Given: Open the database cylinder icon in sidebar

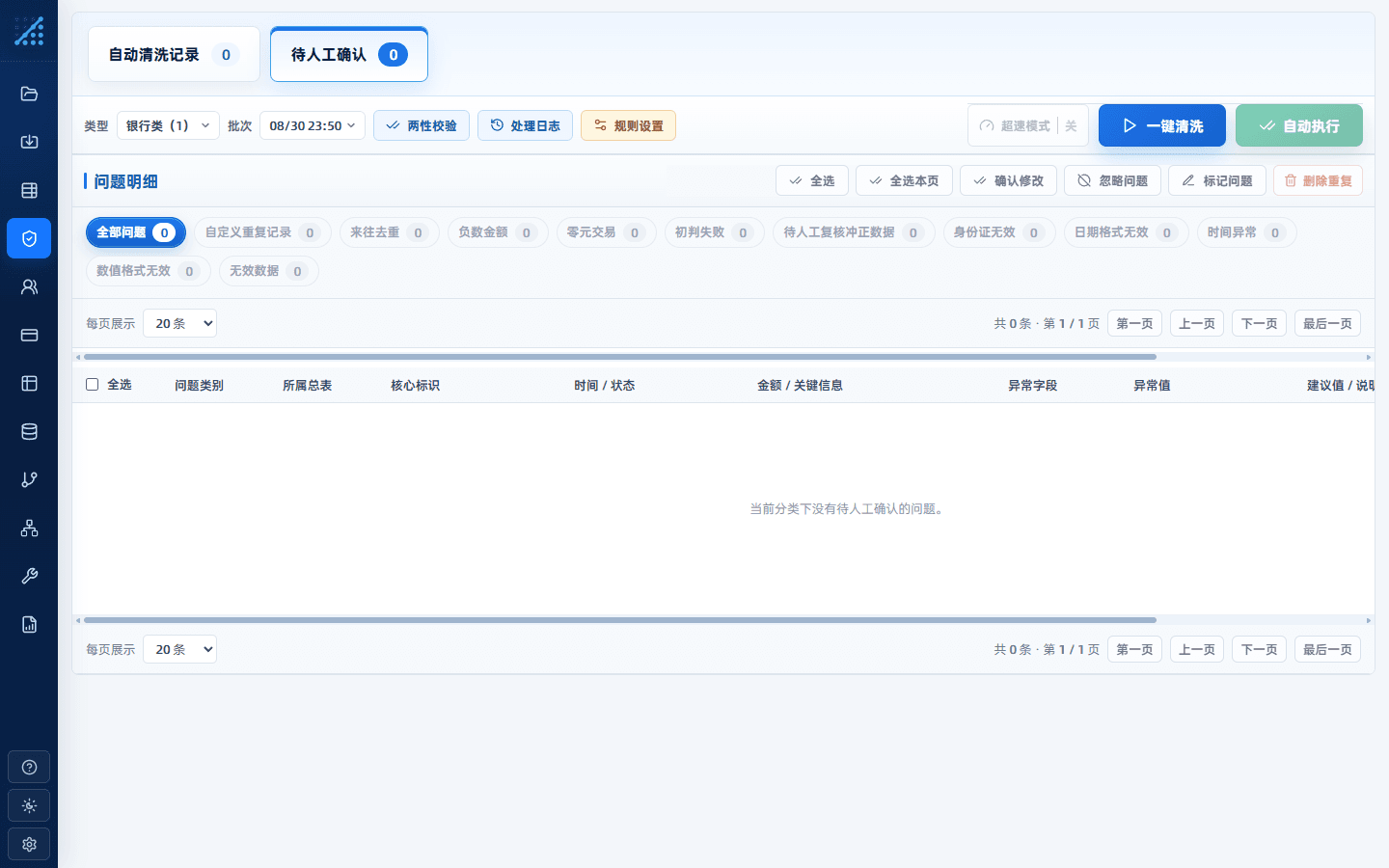Looking at the screenshot, I should [x=29, y=431].
